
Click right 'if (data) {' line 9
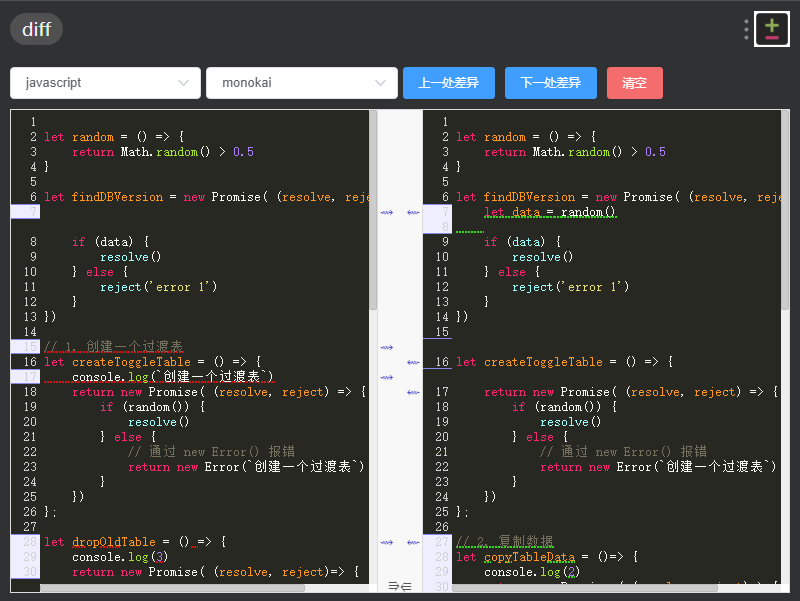click(523, 241)
